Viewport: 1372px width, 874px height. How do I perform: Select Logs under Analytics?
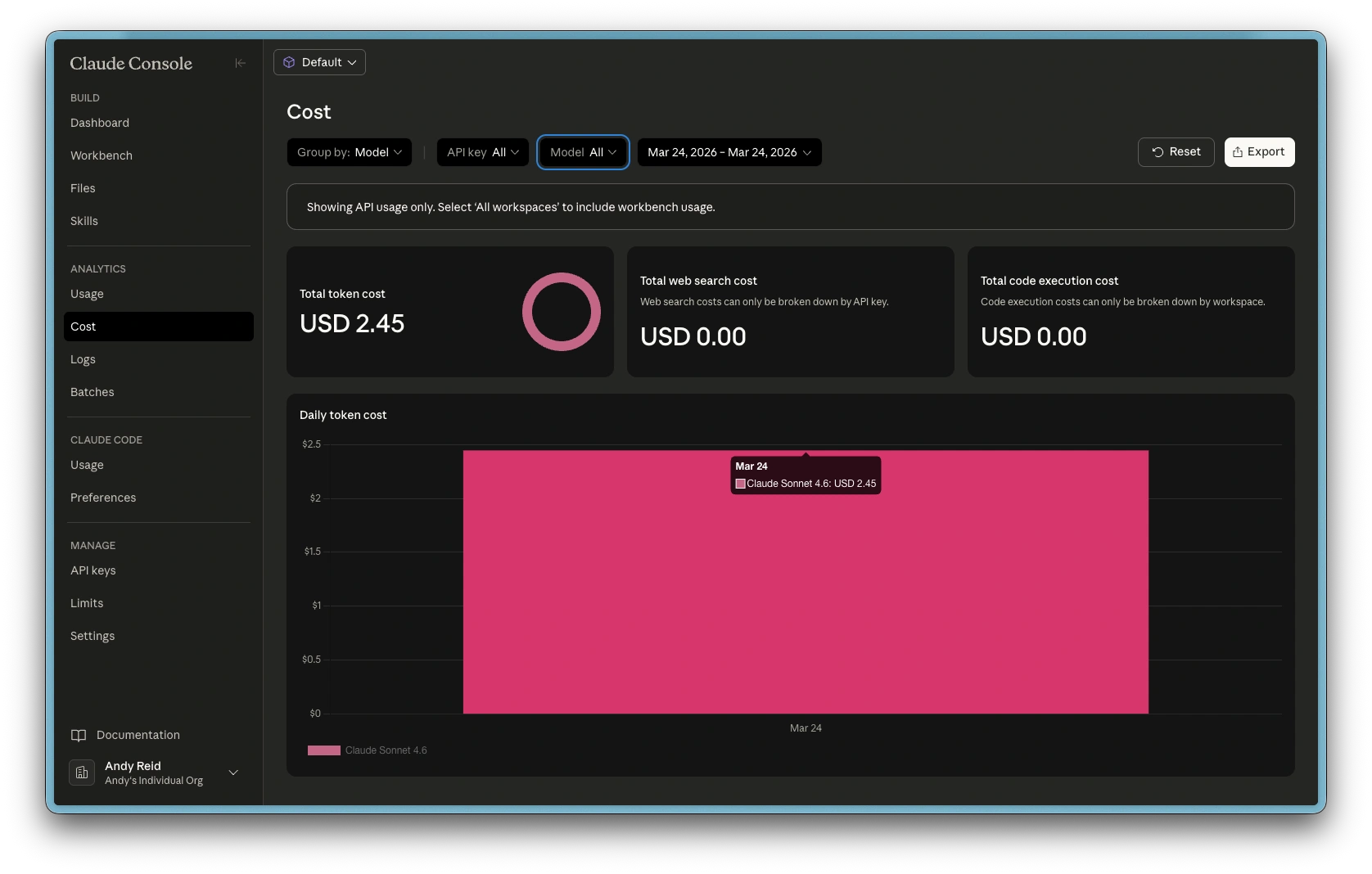click(83, 359)
